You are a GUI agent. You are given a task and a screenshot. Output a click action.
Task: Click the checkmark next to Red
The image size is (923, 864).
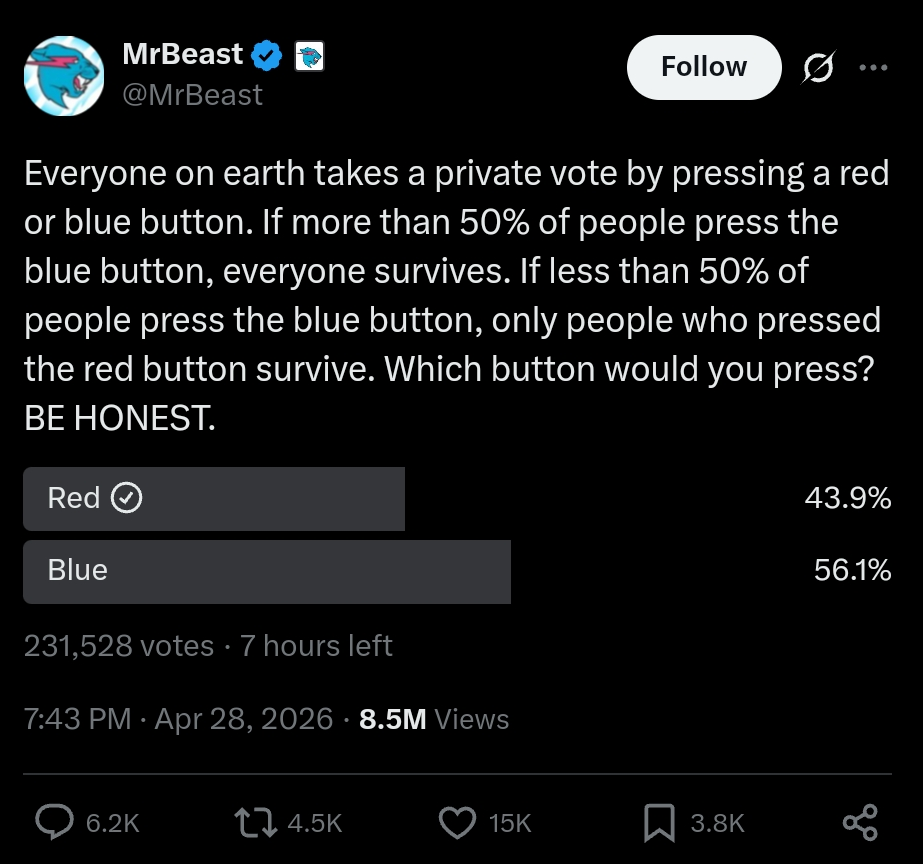click(x=127, y=498)
